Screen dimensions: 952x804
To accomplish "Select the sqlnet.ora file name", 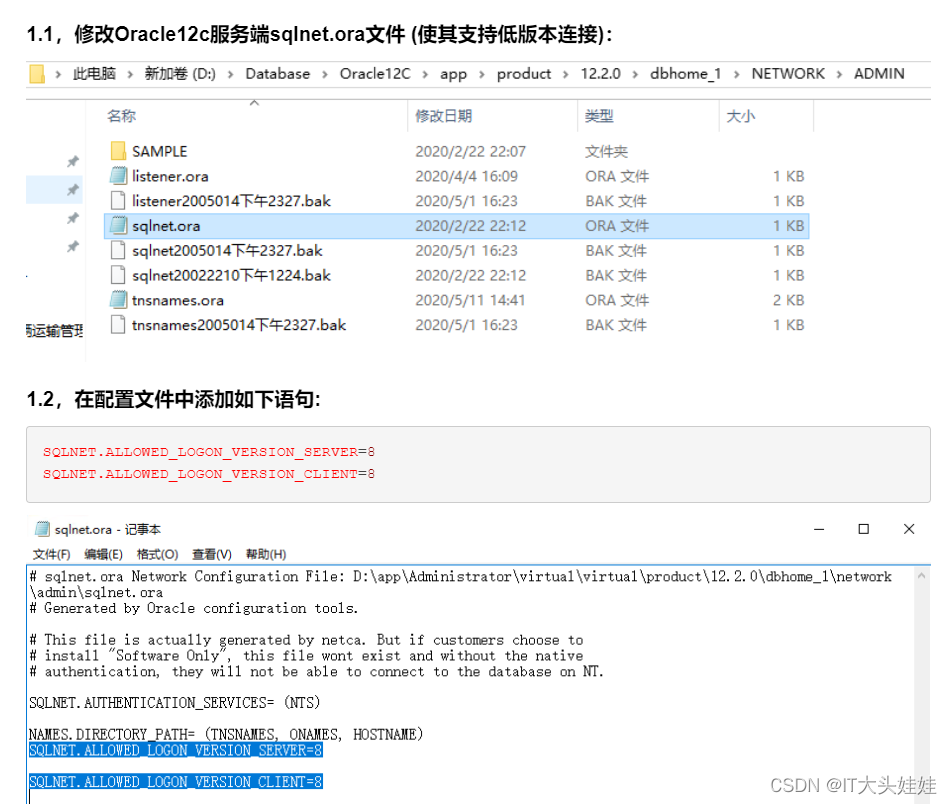I will pyautogui.click(x=166, y=226).
